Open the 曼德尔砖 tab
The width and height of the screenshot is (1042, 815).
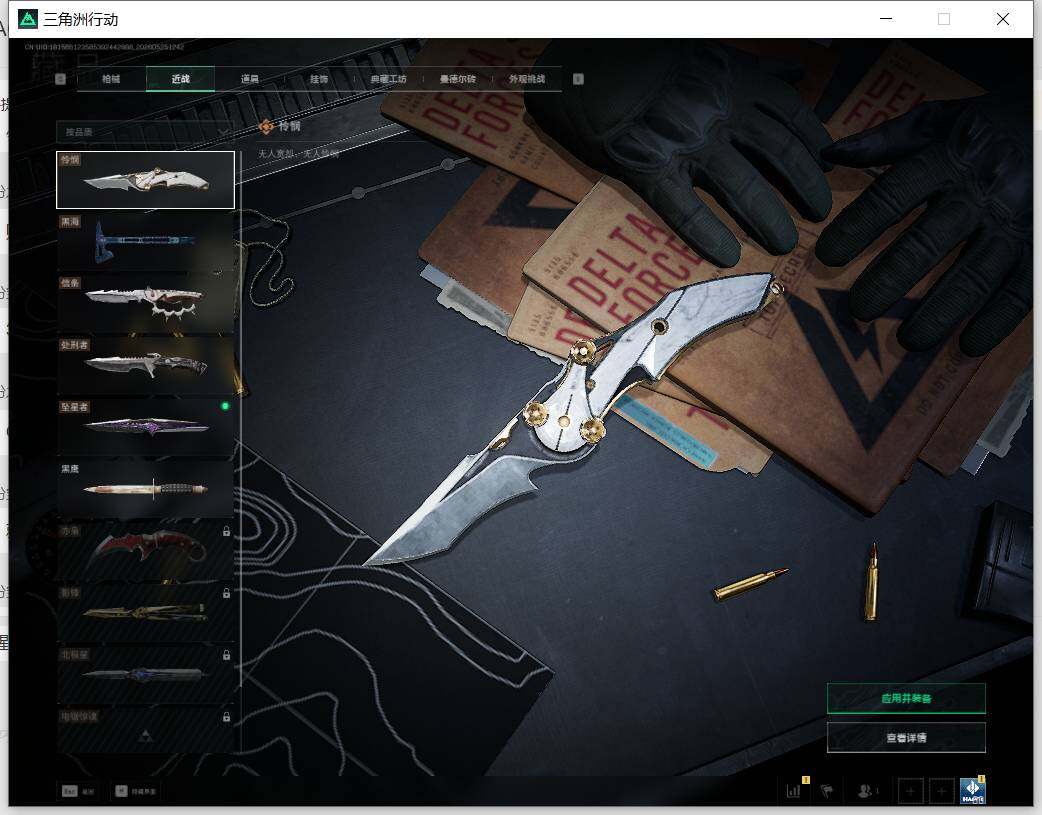click(457, 79)
